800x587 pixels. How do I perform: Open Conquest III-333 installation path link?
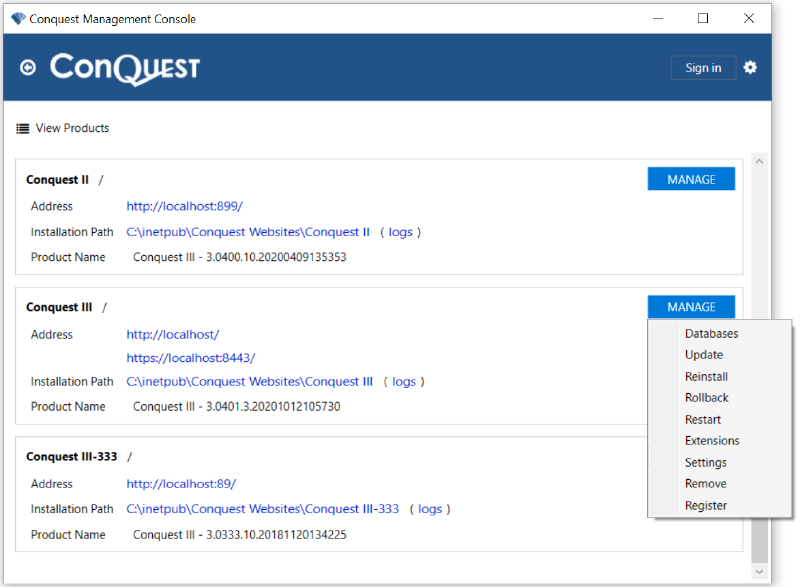point(262,509)
